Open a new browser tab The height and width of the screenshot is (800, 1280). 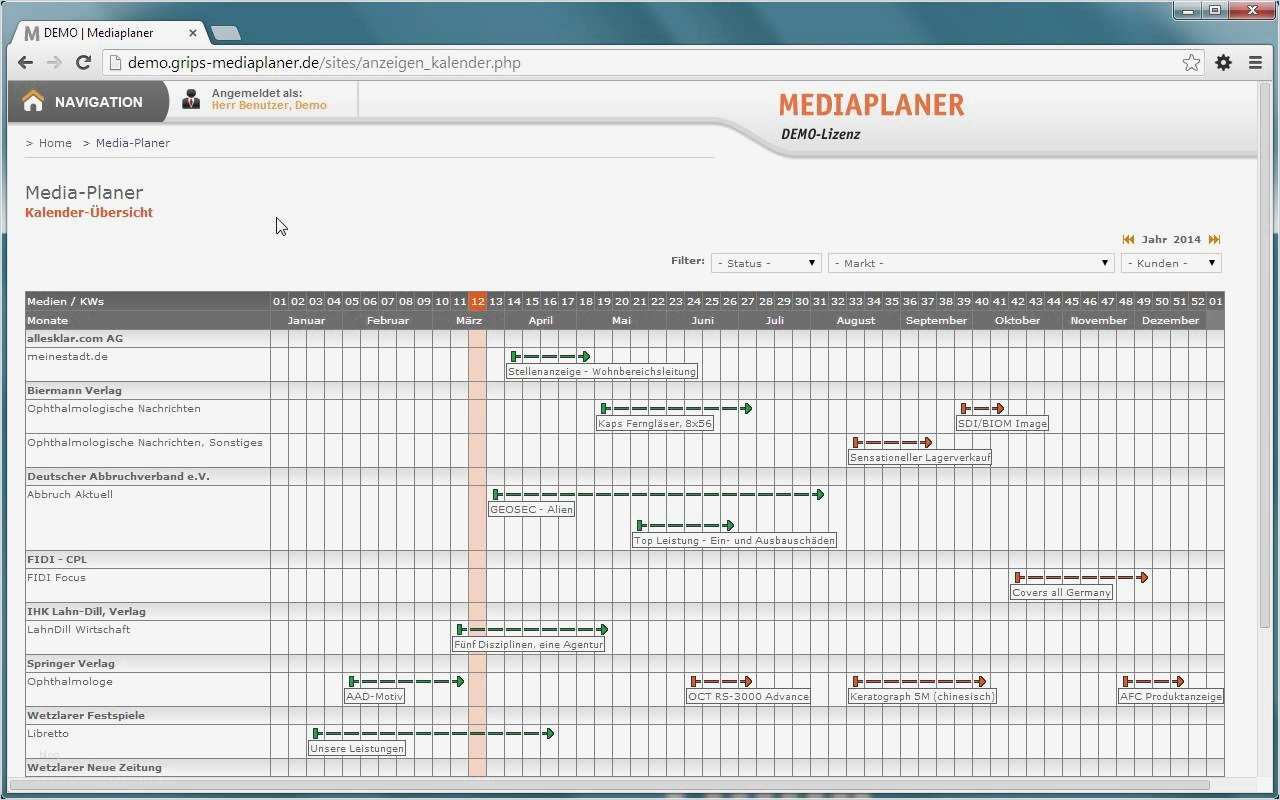(x=227, y=33)
